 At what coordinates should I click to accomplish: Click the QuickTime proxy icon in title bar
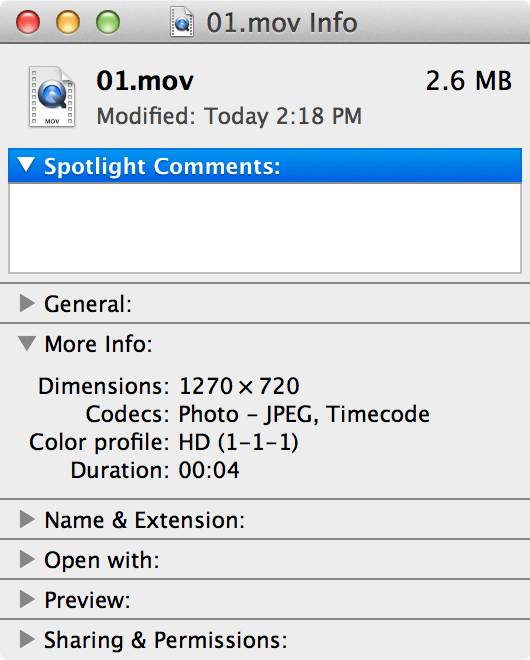click(x=182, y=21)
